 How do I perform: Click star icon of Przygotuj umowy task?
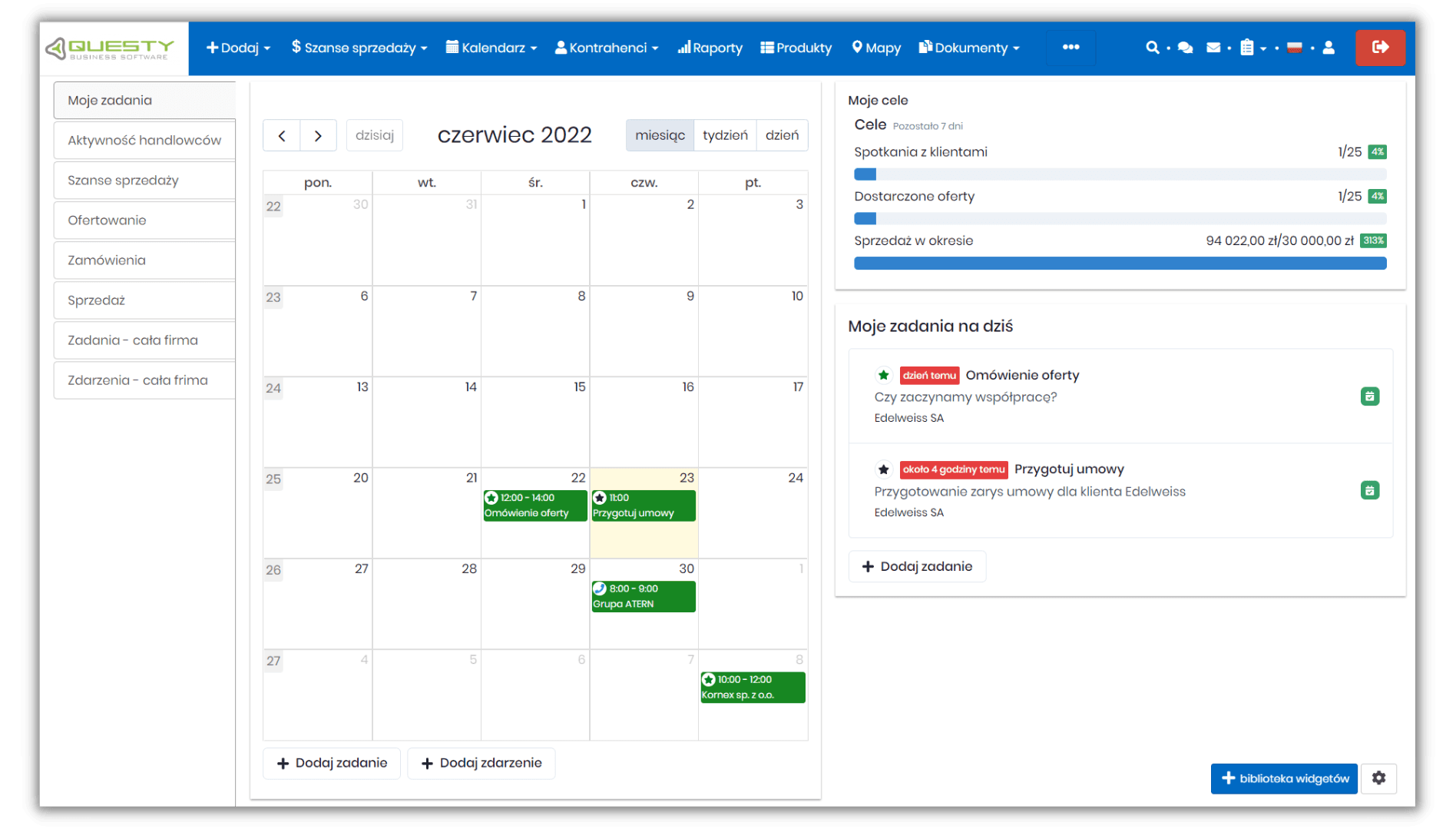(883, 469)
